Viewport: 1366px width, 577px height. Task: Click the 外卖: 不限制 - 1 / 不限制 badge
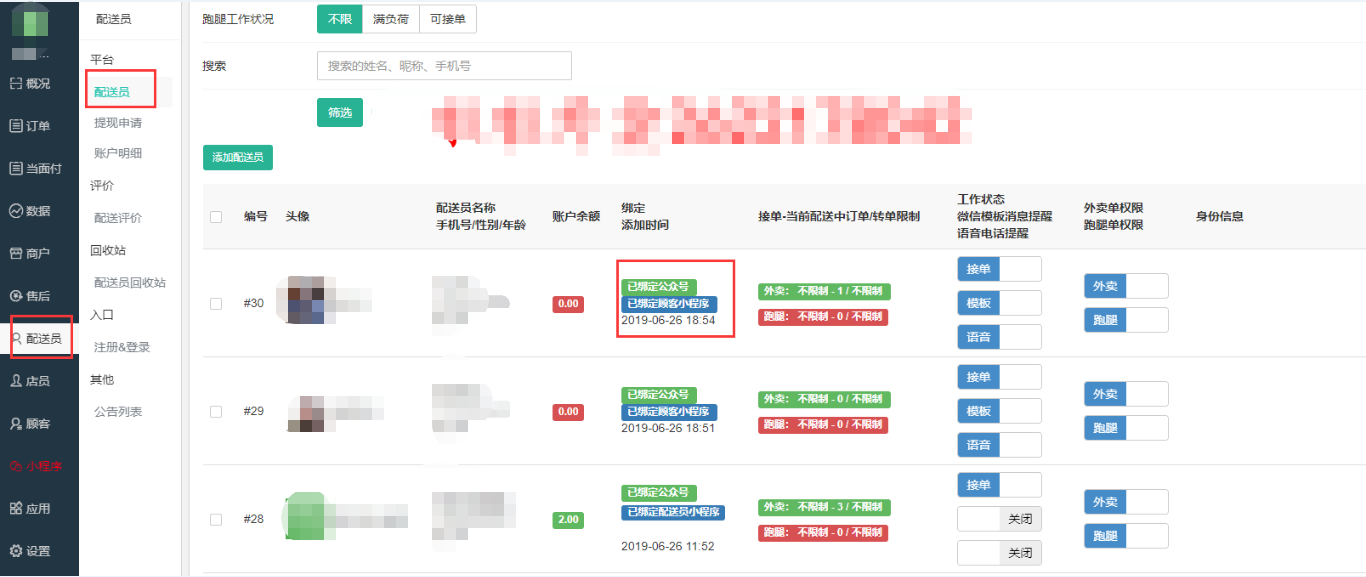click(x=824, y=291)
